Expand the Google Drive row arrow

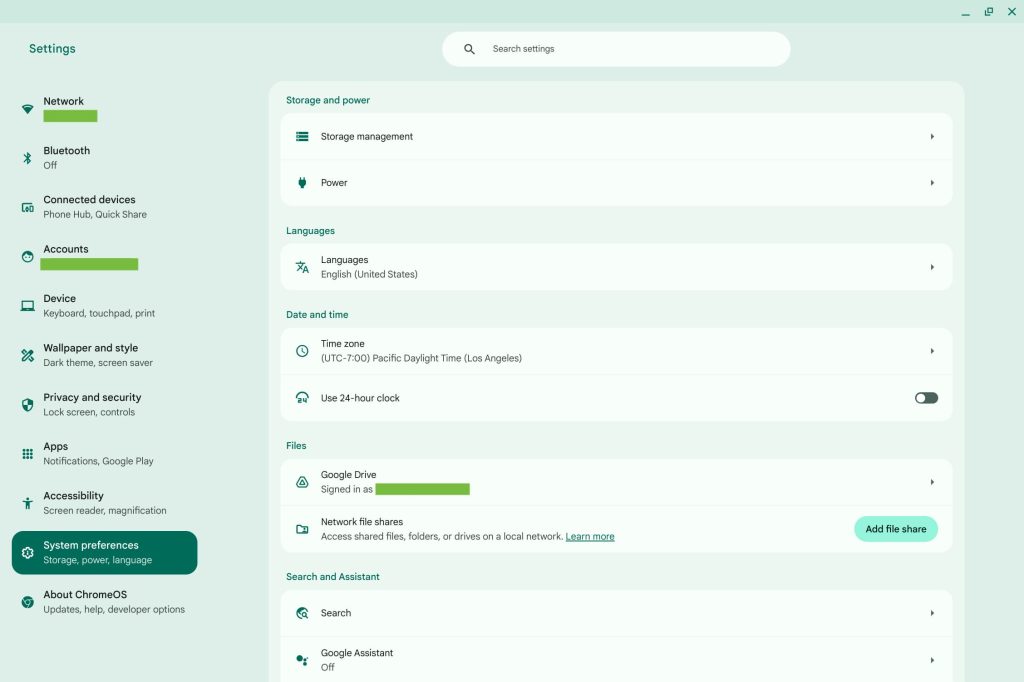click(x=932, y=482)
